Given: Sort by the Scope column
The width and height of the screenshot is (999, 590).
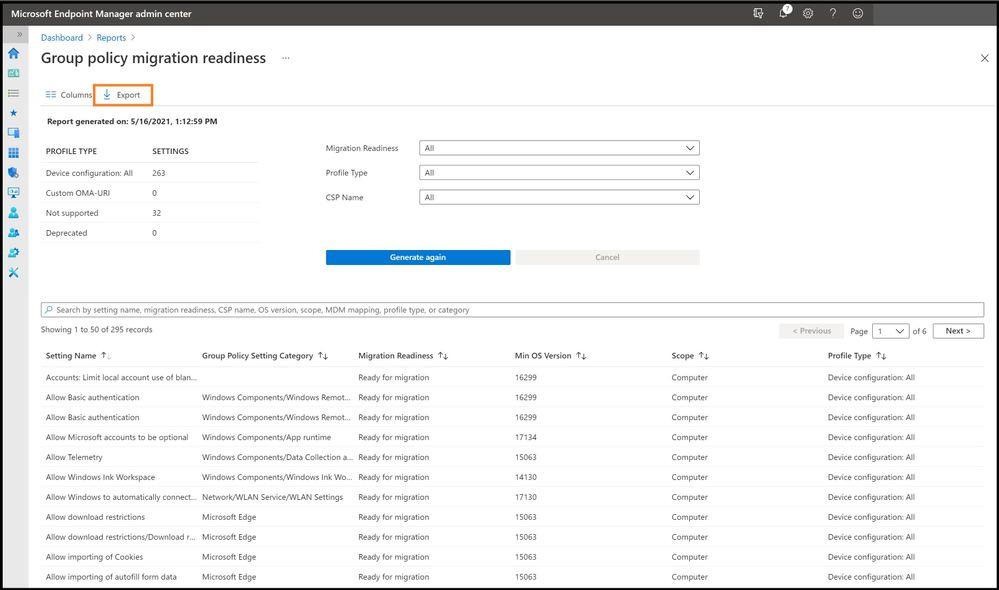Looking at the screenshot, I should click(690, 356).
